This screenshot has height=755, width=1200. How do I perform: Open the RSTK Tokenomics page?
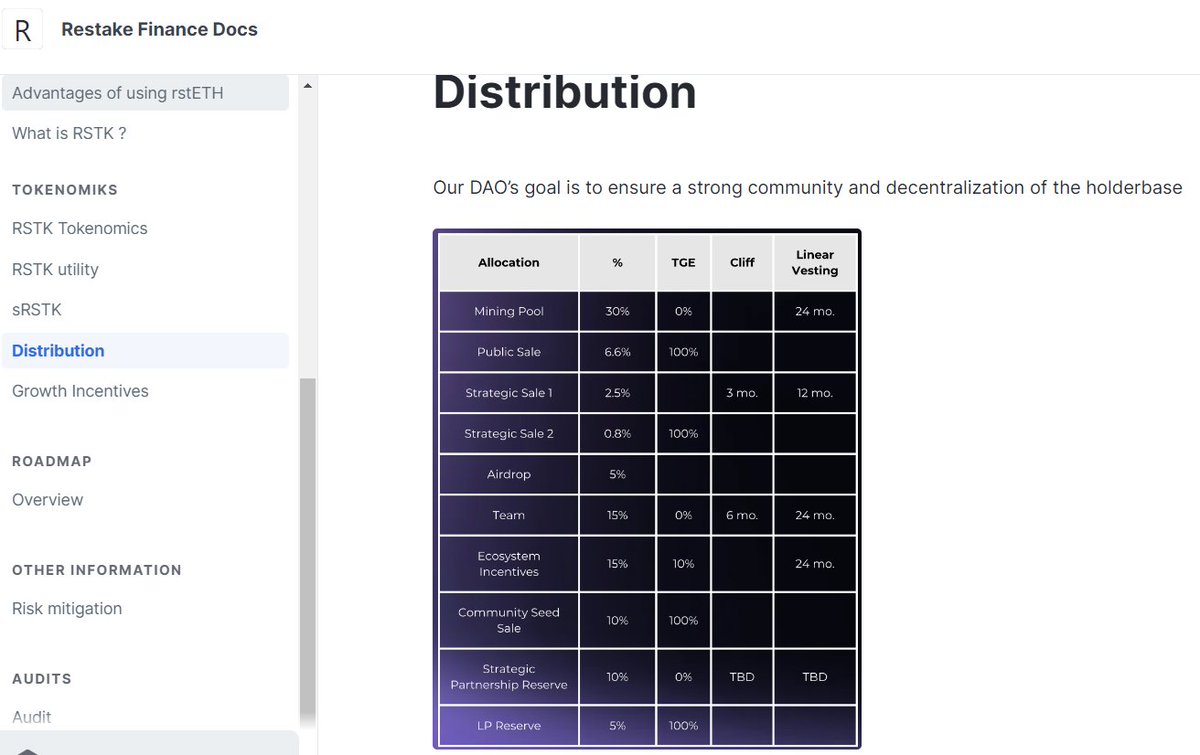[79, 228]
